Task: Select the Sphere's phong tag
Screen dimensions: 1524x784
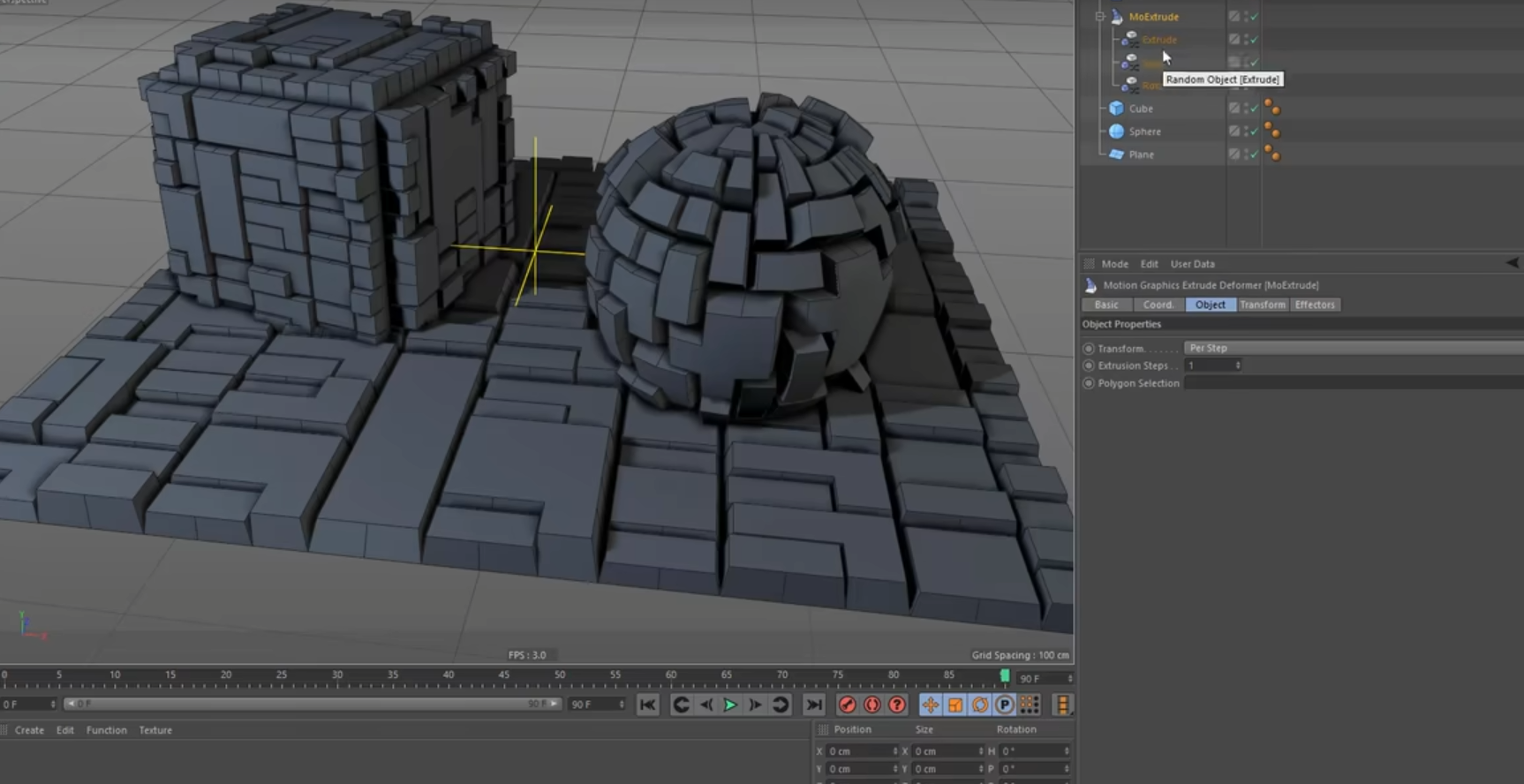Action: tap(1272, 131)
